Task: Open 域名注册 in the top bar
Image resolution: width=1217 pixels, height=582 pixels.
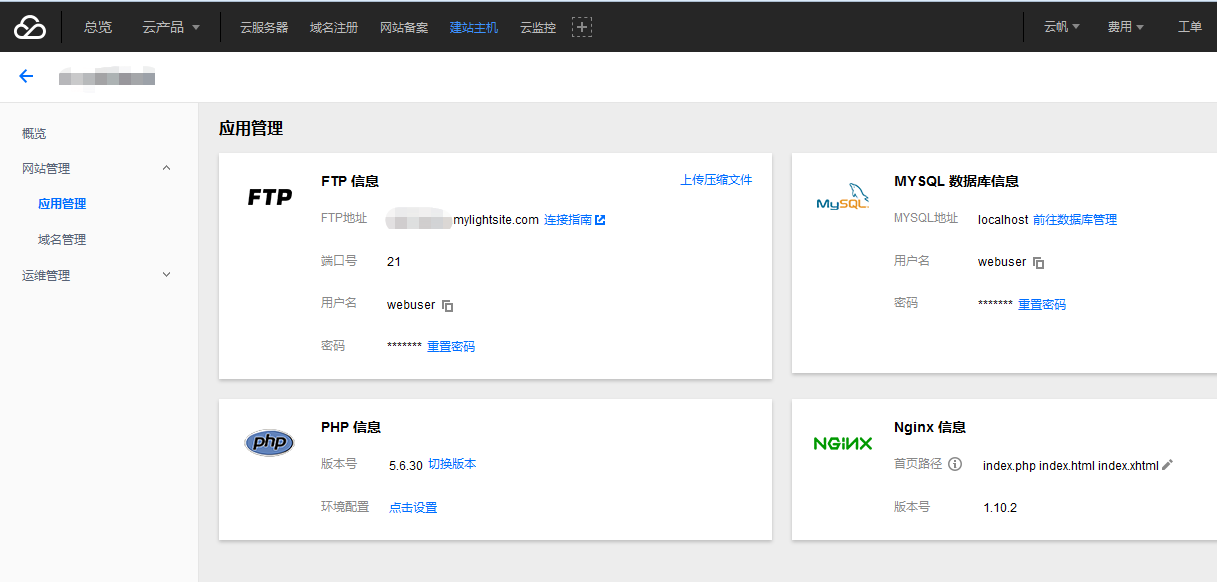Action: (334, 27)
